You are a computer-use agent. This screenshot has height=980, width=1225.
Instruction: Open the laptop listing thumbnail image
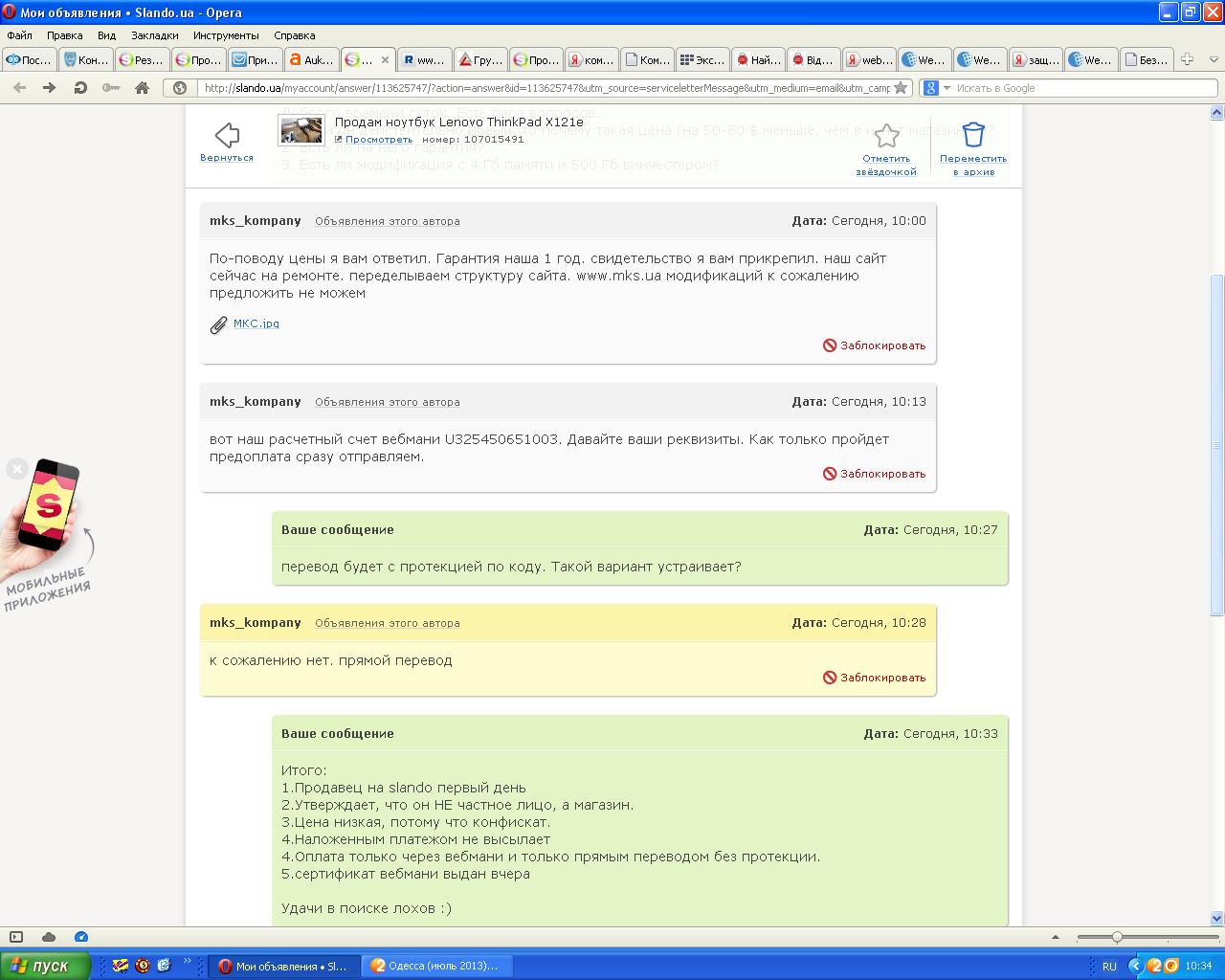pos(301,129)
